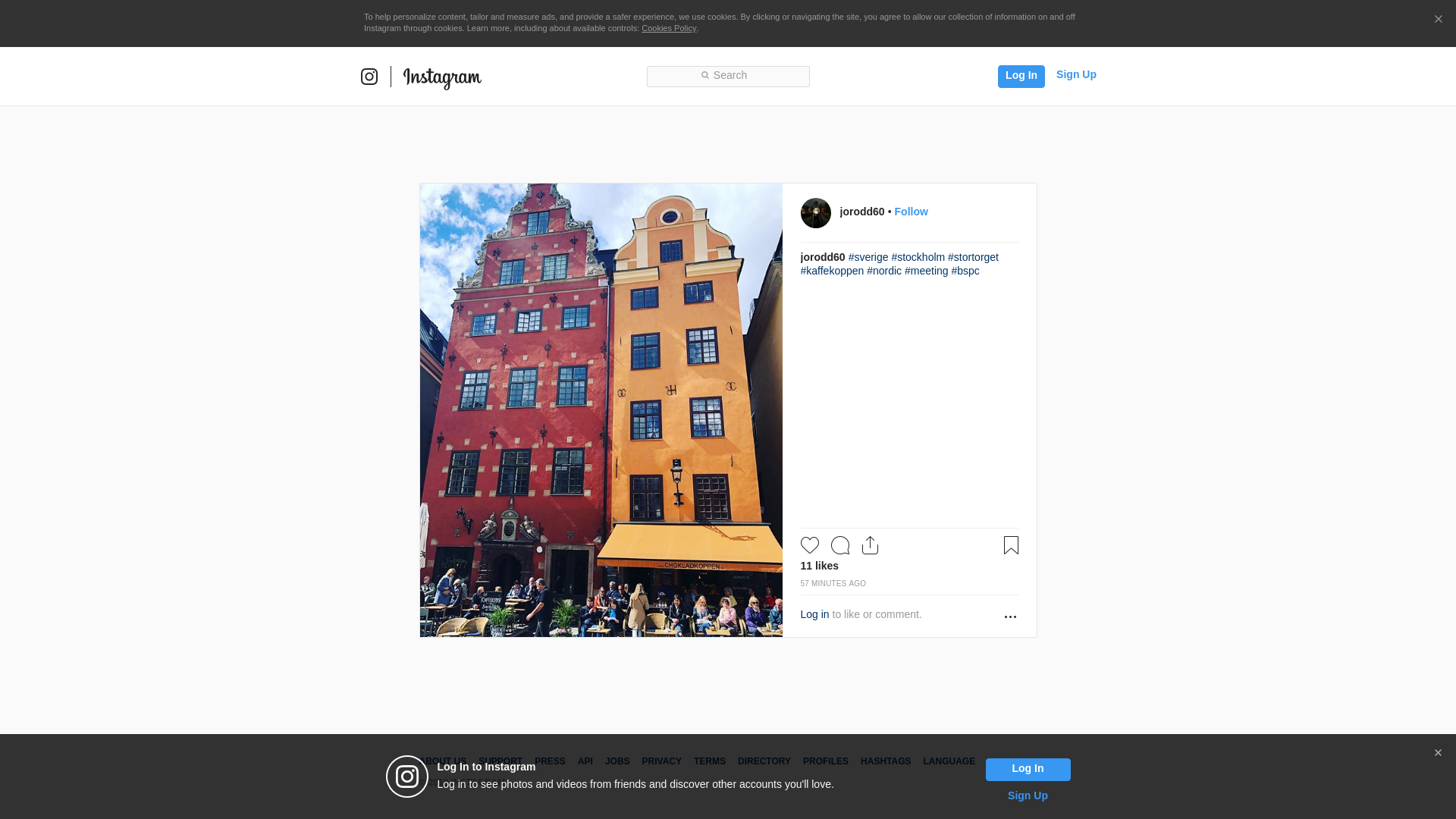Screen dimensions: 1456x819
Task: Open TERMS footer link
Action: click(710, 761)
